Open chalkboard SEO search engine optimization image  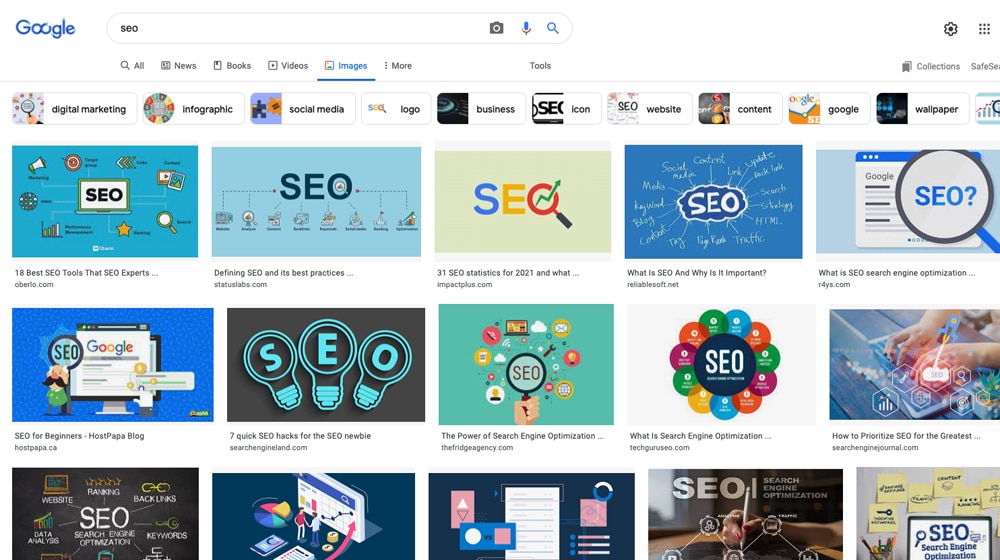pyautogui.click(x=105, y=514)
